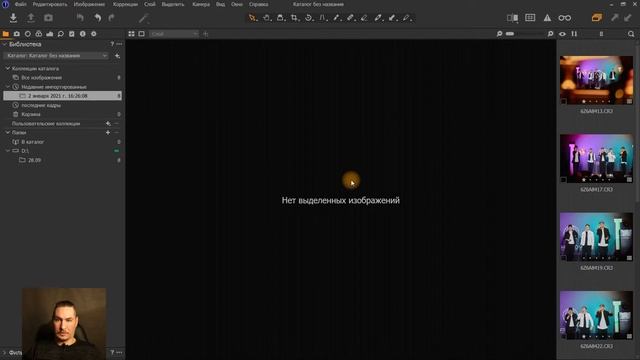Select the orange Select pointer cursor tool
The height and width of the screenshot is (360, 640).
point(253,18)
